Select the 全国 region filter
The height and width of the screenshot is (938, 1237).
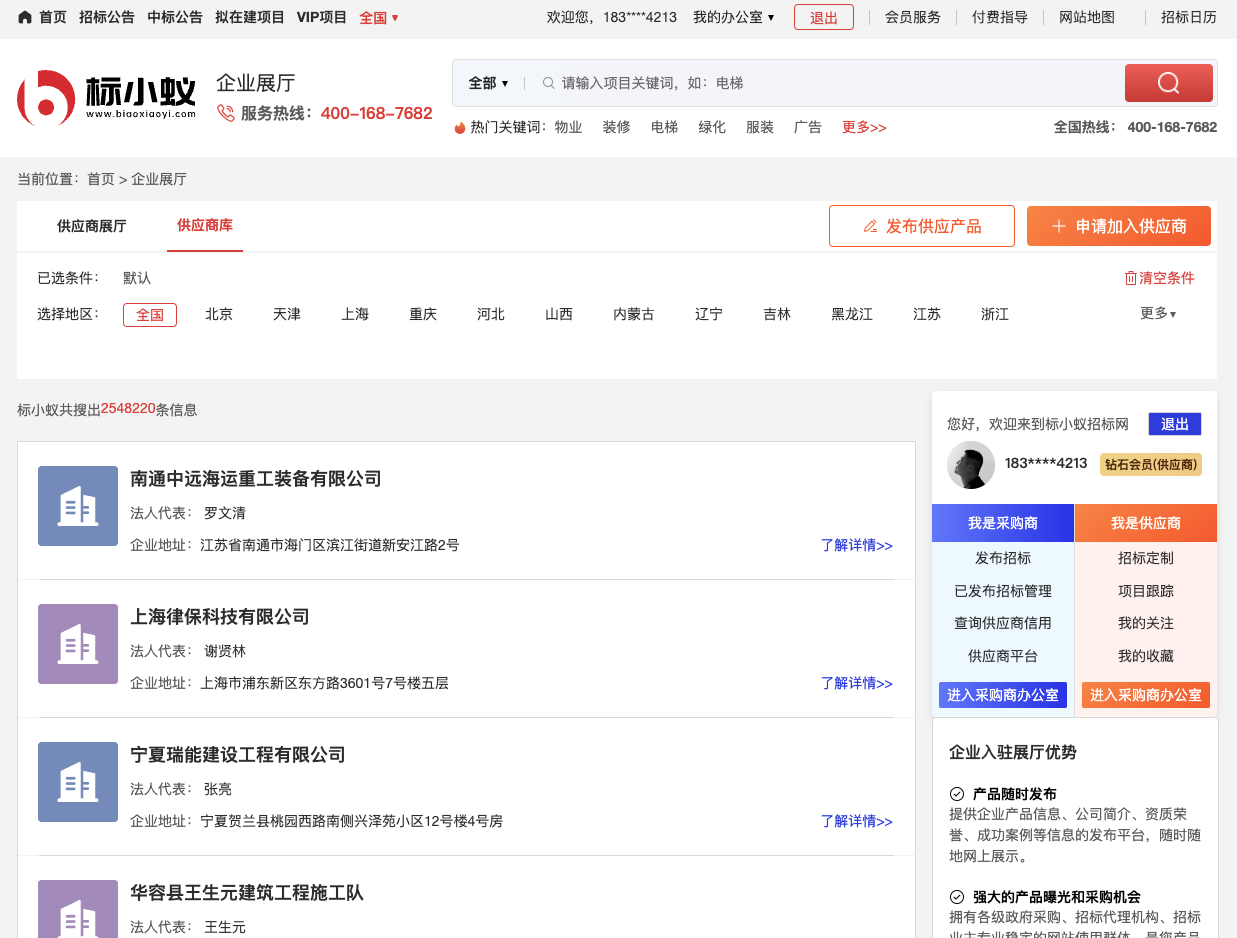click(x=150, y=314)
